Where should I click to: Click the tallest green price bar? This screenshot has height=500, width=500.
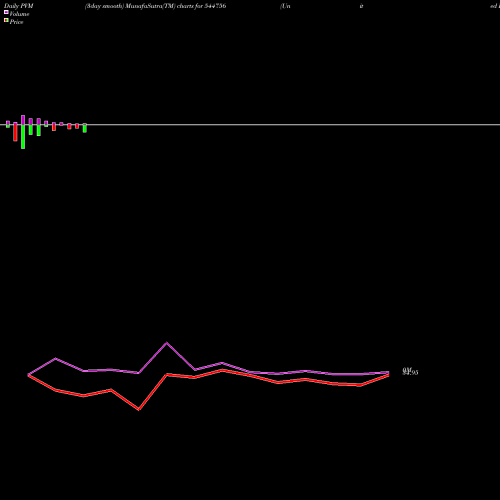click(23, 137)
